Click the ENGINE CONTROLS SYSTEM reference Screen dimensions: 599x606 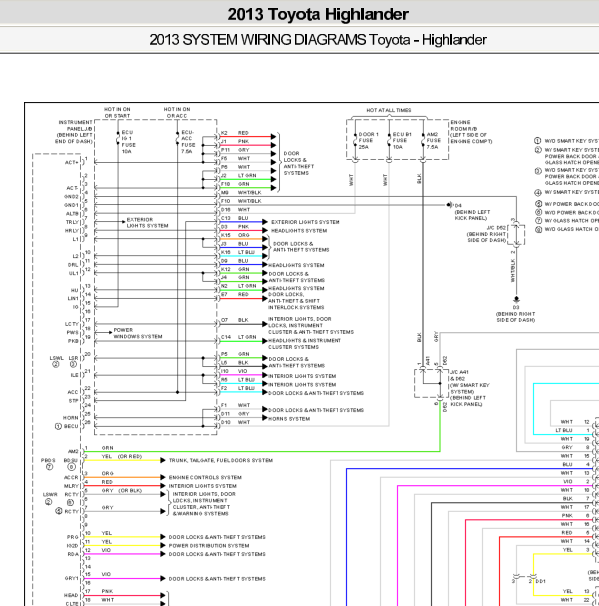coord(205,477)
